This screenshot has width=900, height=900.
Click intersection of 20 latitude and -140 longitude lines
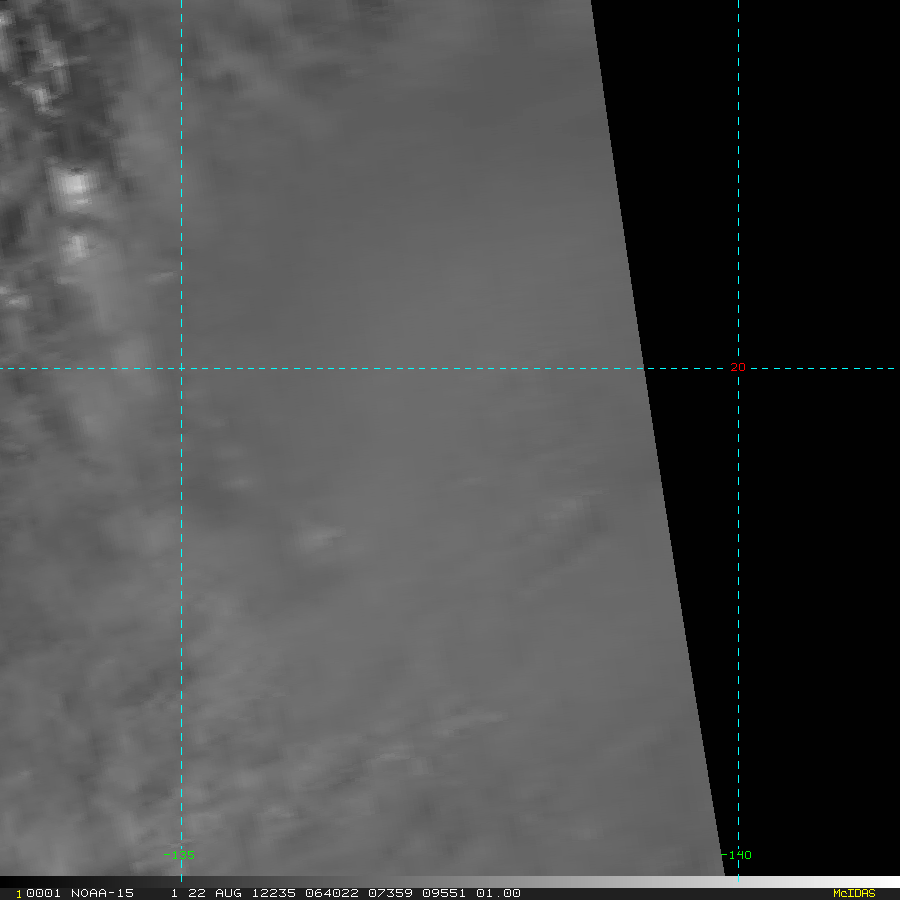tap(738, 369)
